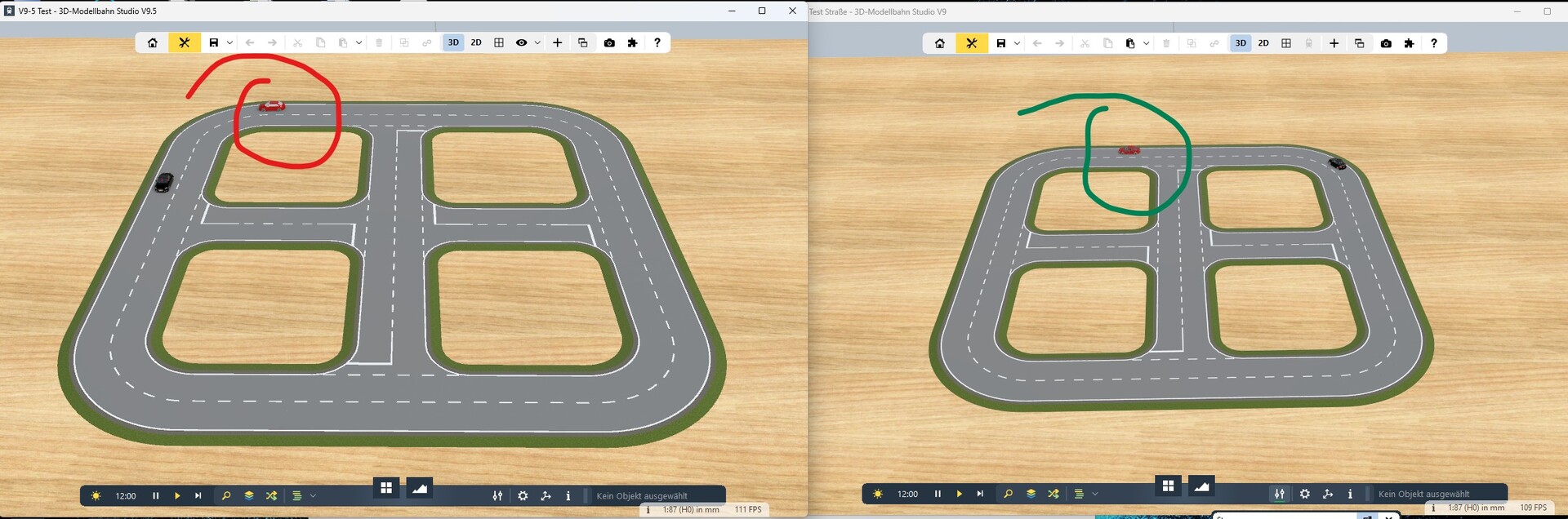1568x519 pixels.
Task: Click the link chain icon in V9.5 window
Action: [x=427, y=42]
